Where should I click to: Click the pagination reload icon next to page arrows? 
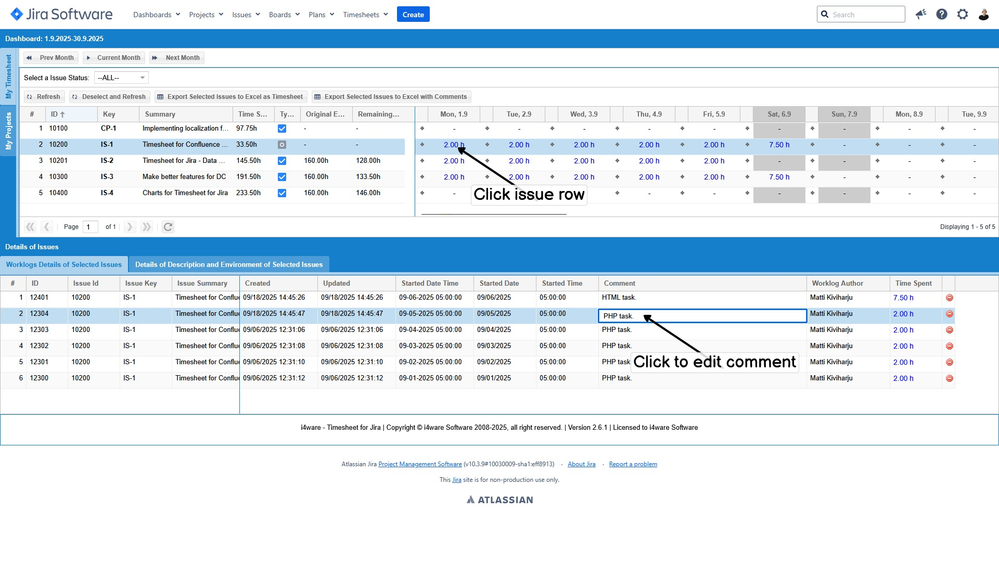(168, 227)
